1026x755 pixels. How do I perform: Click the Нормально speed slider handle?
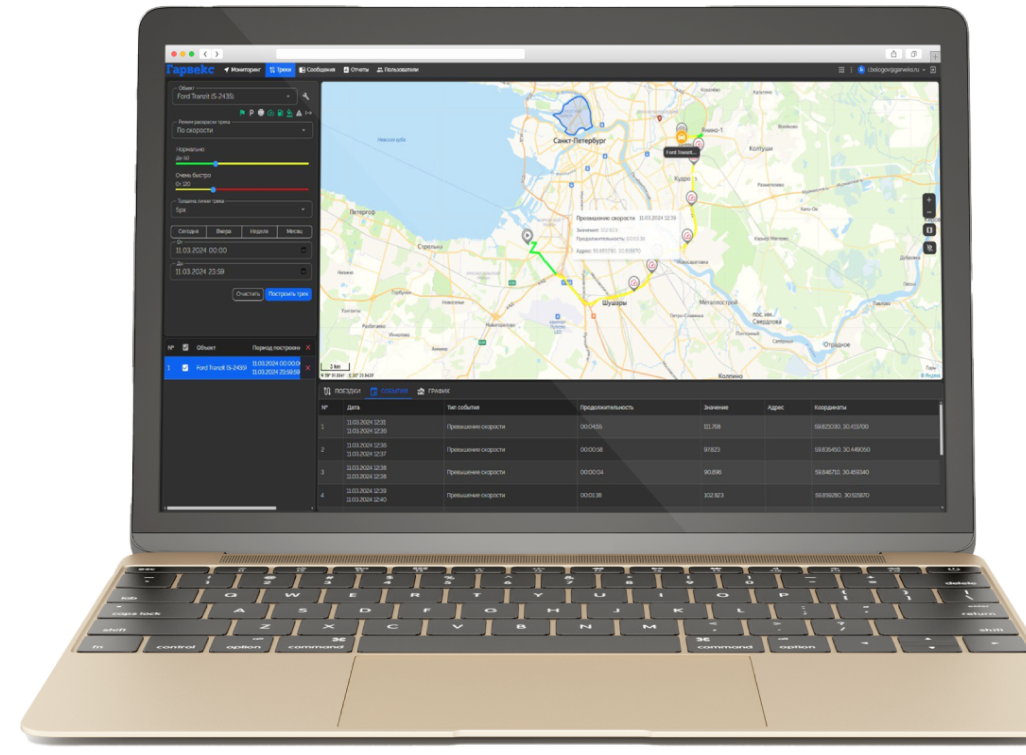(215, 164)
